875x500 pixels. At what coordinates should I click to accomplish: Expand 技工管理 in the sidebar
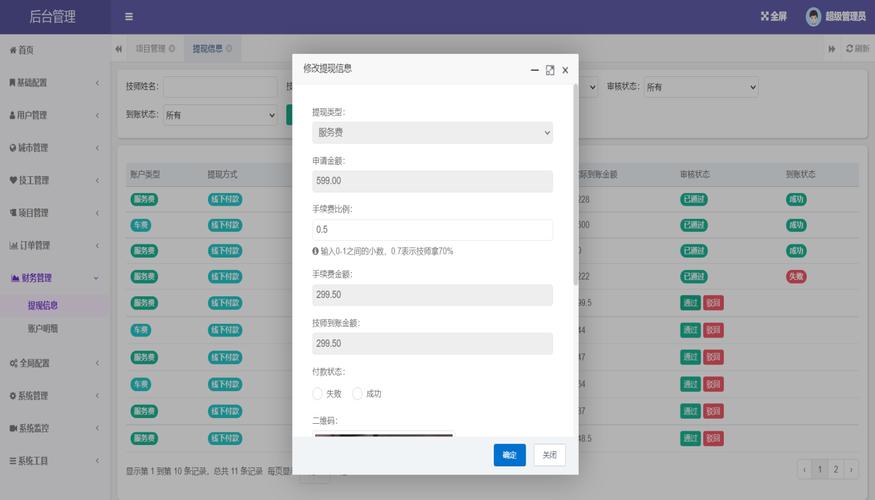pyautogui.click(x=55, y=180)
